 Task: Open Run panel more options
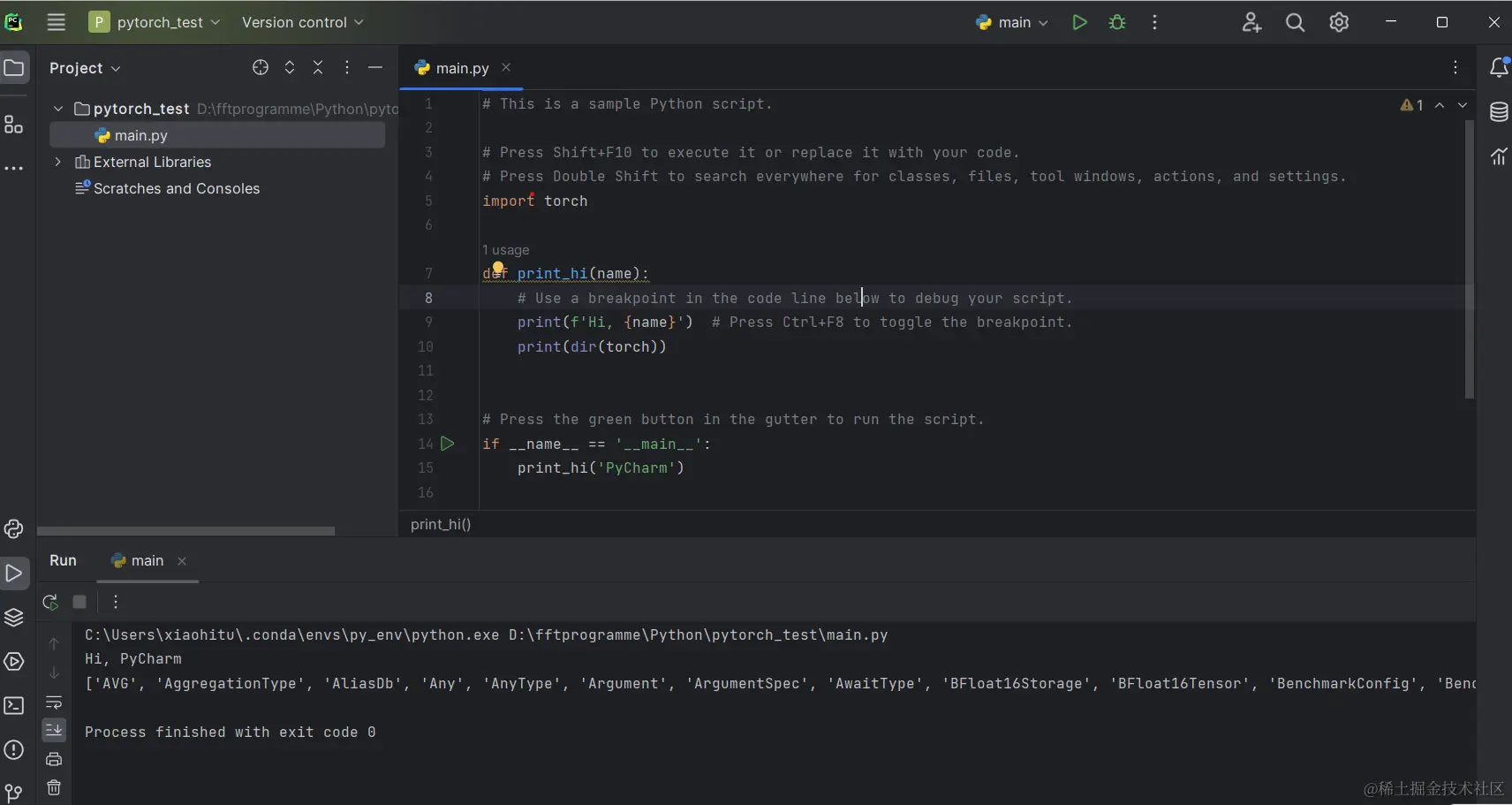coord(116,602)
